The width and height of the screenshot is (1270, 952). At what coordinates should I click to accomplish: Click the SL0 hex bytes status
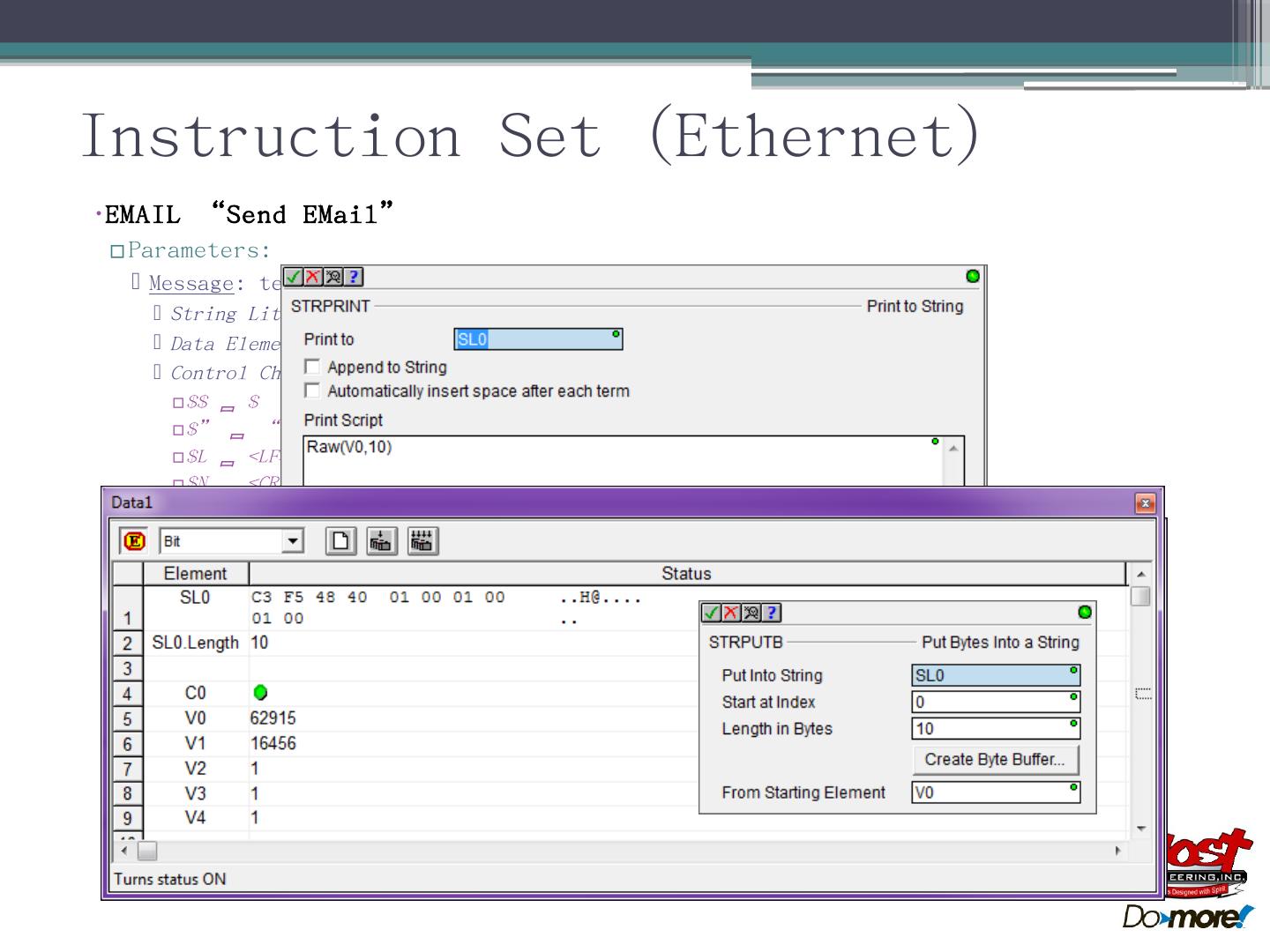(378, 608)
